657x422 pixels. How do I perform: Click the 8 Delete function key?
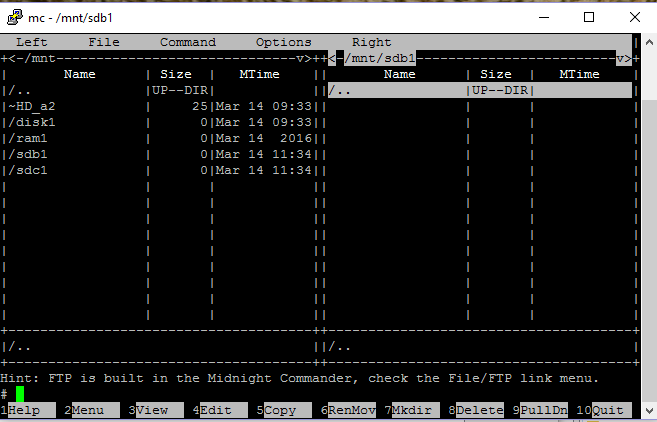click(476, 410)
